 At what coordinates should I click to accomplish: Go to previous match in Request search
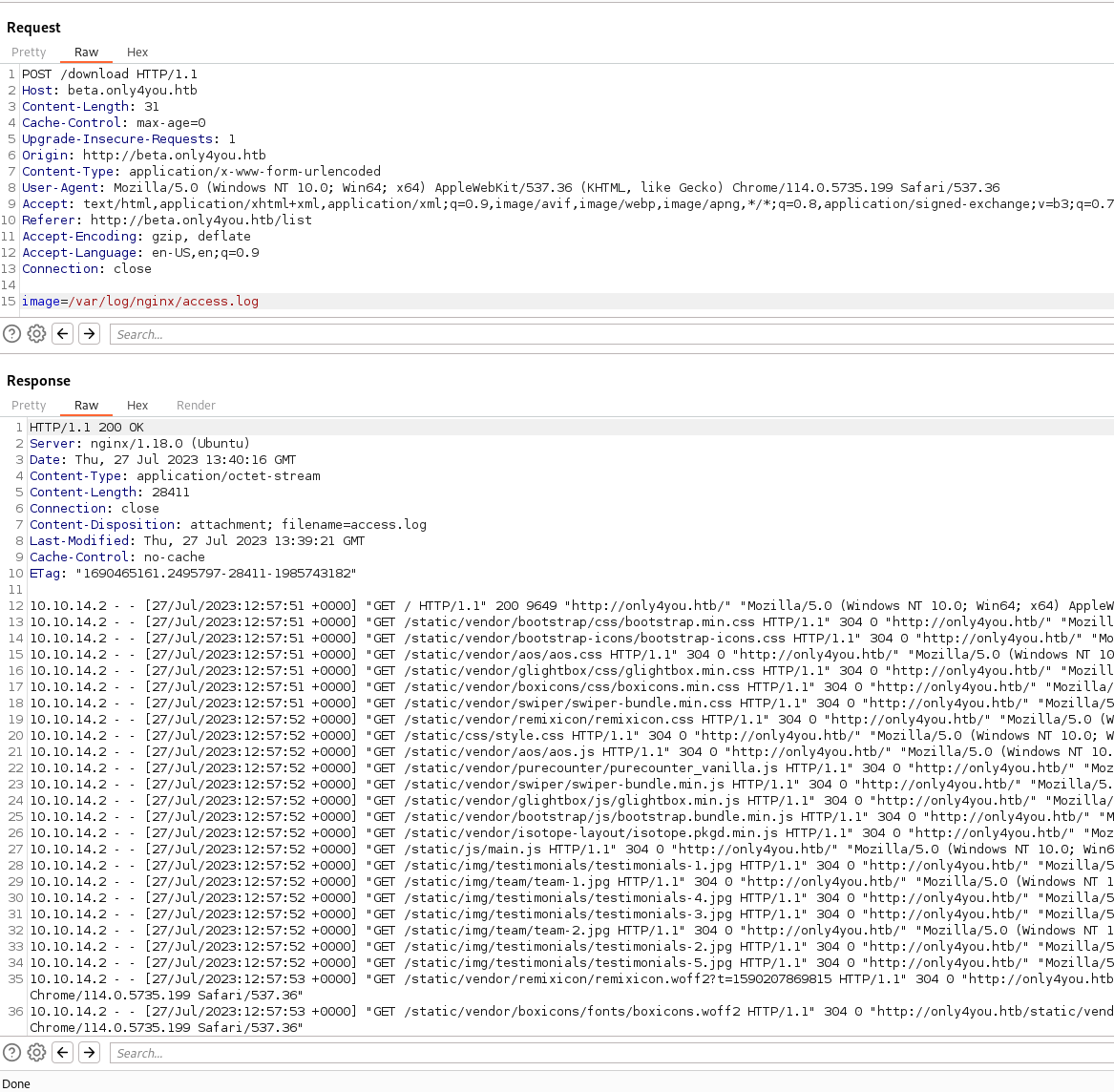click(63, 333)
